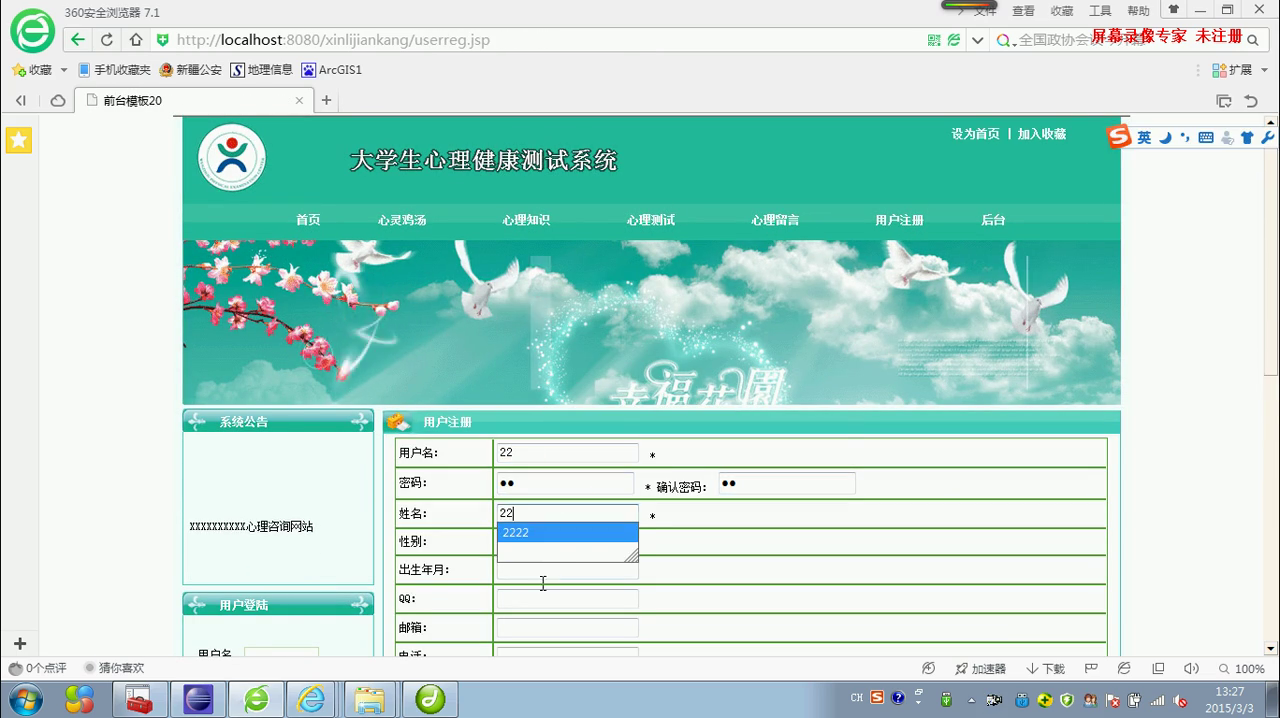Open the file explorer taskbar icon
Image resolution: width=1280 pixels, height=718 pixels.
[370, 698]
